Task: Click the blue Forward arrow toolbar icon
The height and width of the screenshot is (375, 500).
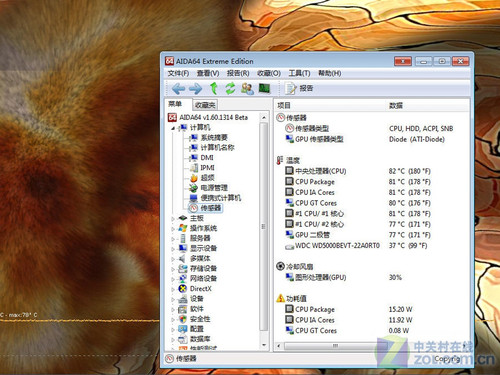Action: tap(195, 89)
